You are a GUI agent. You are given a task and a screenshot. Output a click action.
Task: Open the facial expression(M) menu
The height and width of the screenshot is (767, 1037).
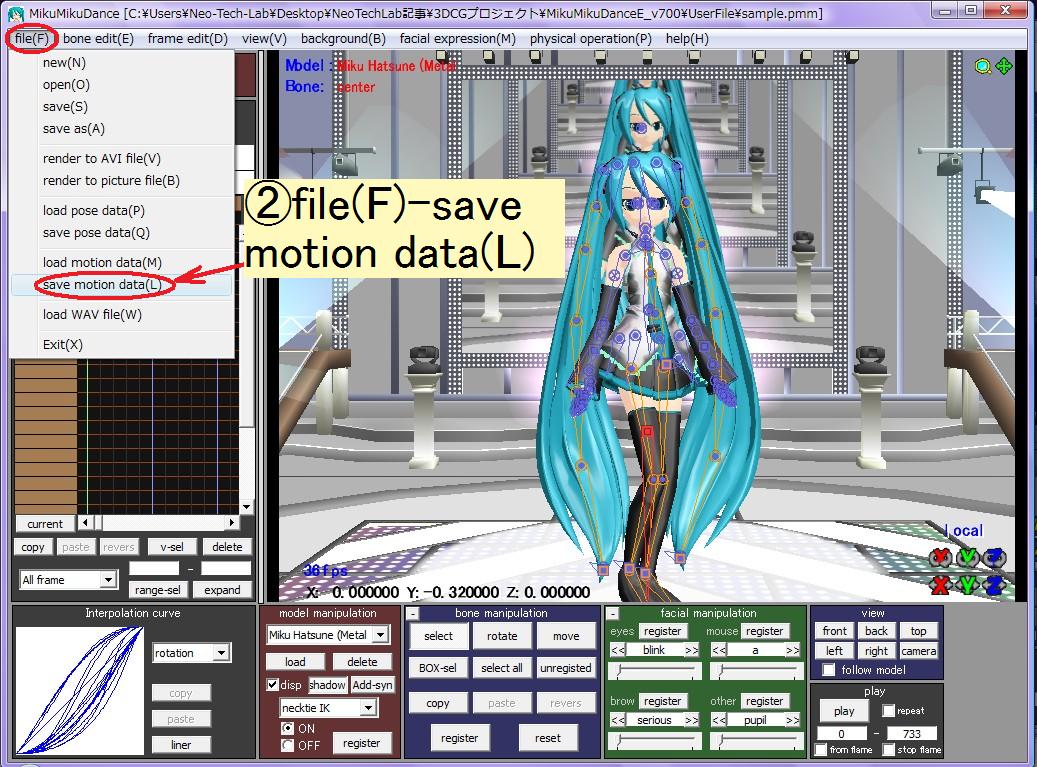(458, 38)
